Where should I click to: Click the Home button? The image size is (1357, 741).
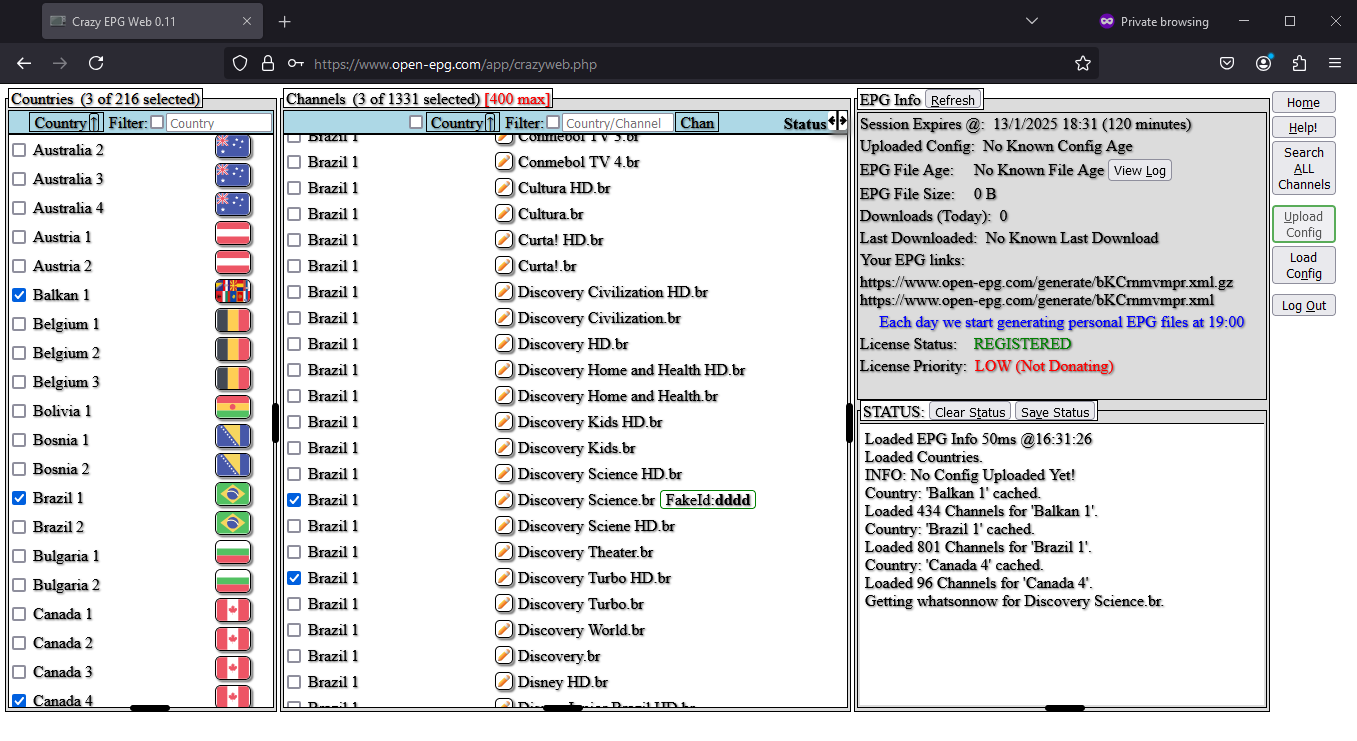[x=1303, y=102]
